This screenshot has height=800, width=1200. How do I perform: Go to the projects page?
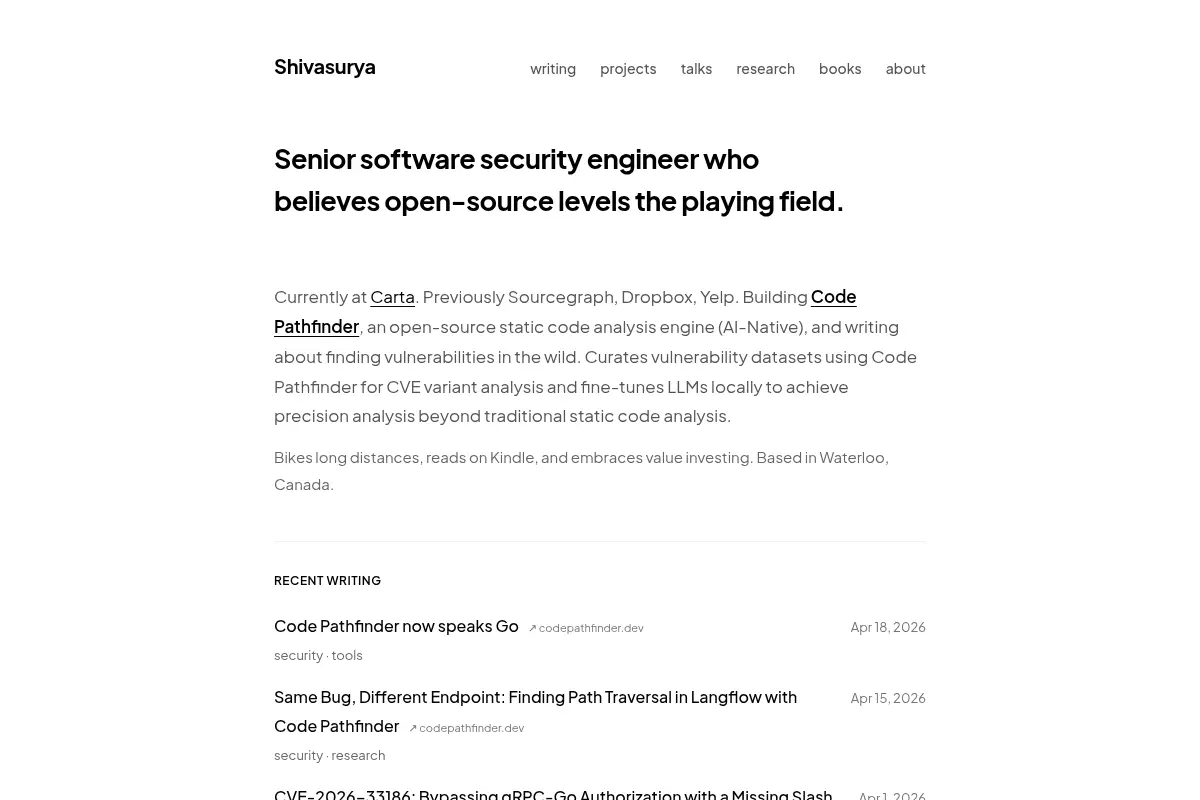(x=628, y=69)
